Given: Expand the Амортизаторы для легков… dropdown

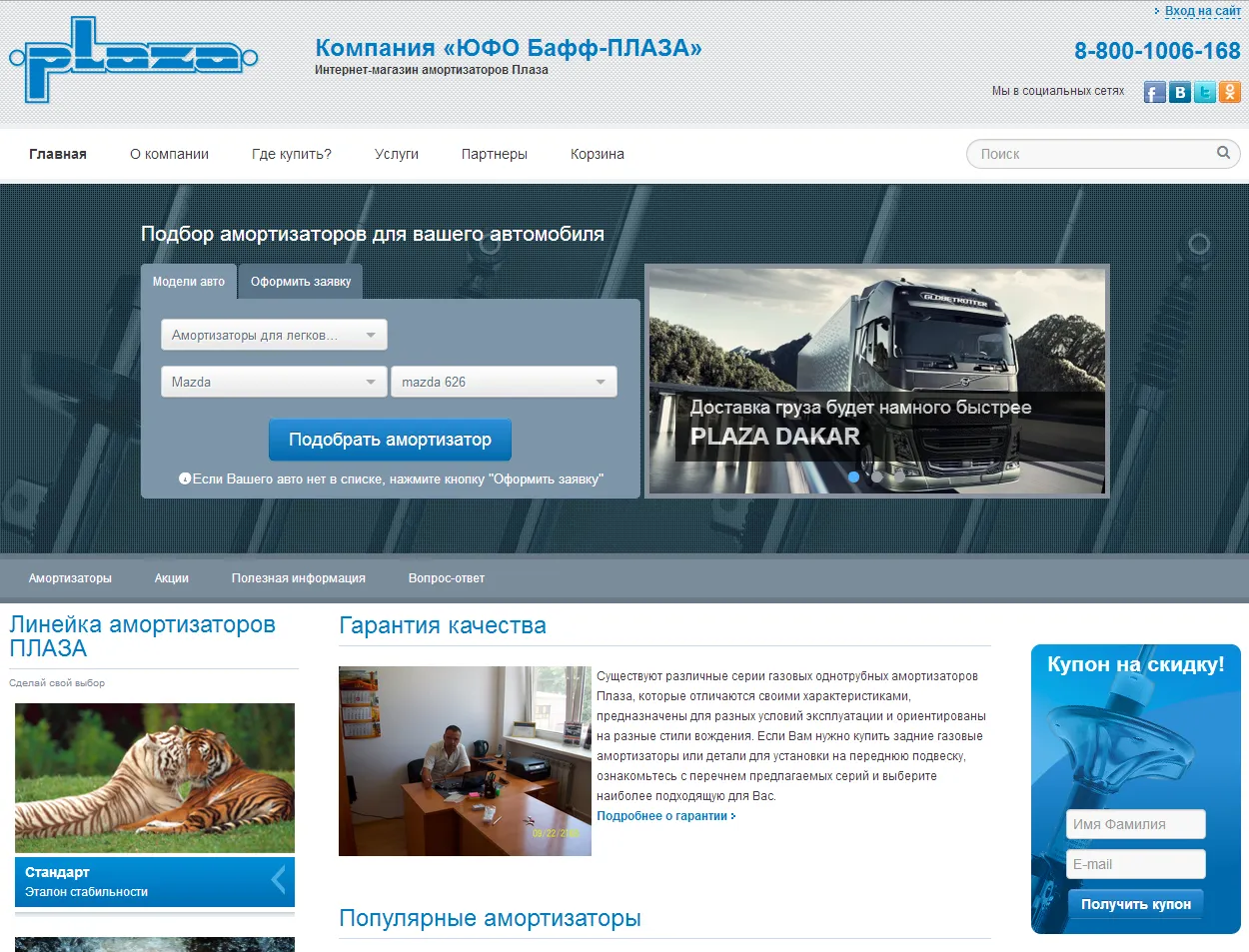Looking at the screenshot, I should pos(274,335).
